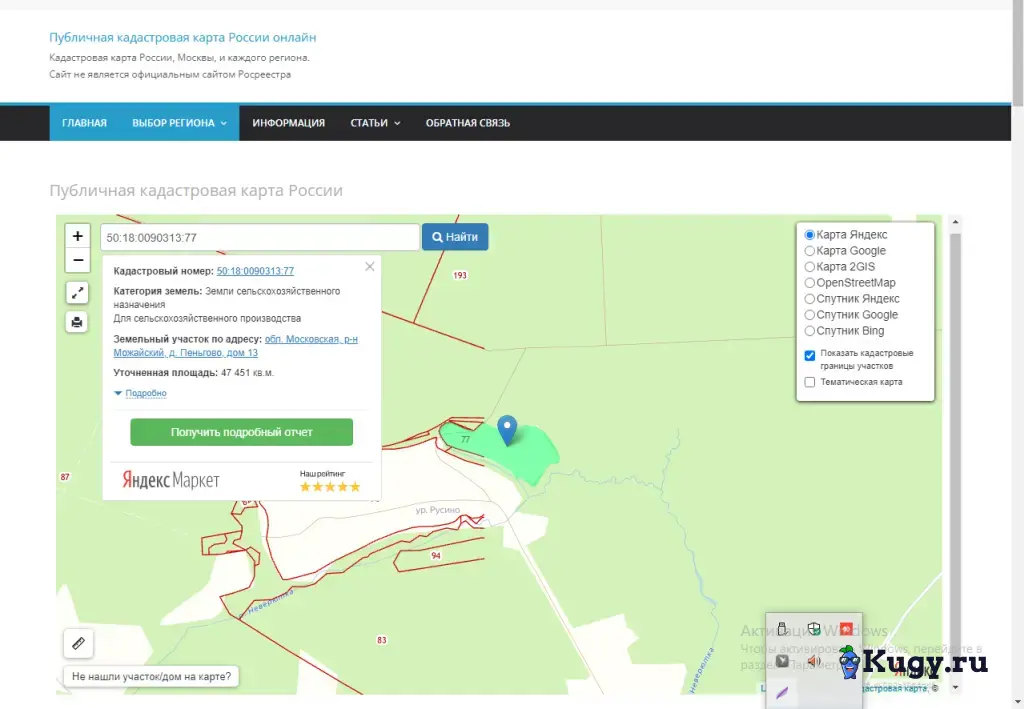Uncheck show cadastral parcel boundaries

pos(810,355)
